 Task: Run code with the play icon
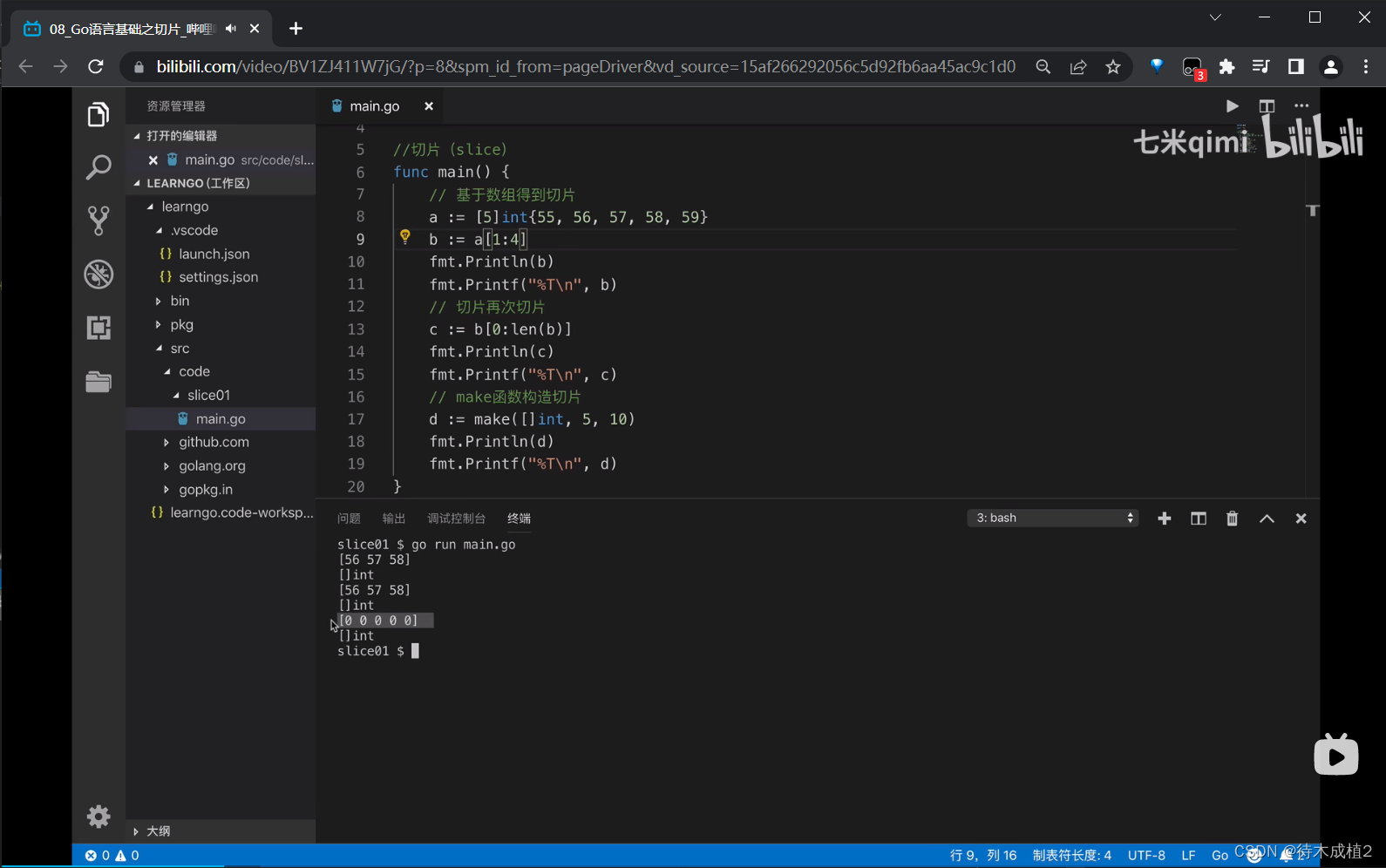pyautogui.click(x=1232, y=106)
